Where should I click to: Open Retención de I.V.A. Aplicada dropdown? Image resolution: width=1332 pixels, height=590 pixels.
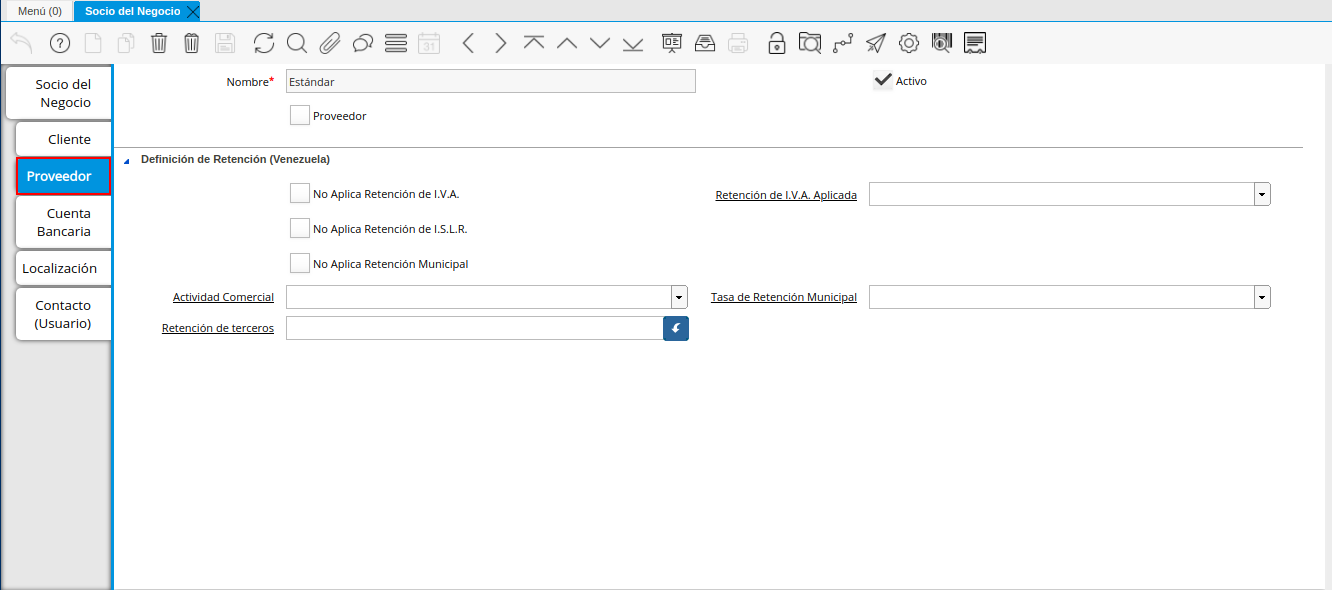pyautogui.click(x=1262, y=195)
